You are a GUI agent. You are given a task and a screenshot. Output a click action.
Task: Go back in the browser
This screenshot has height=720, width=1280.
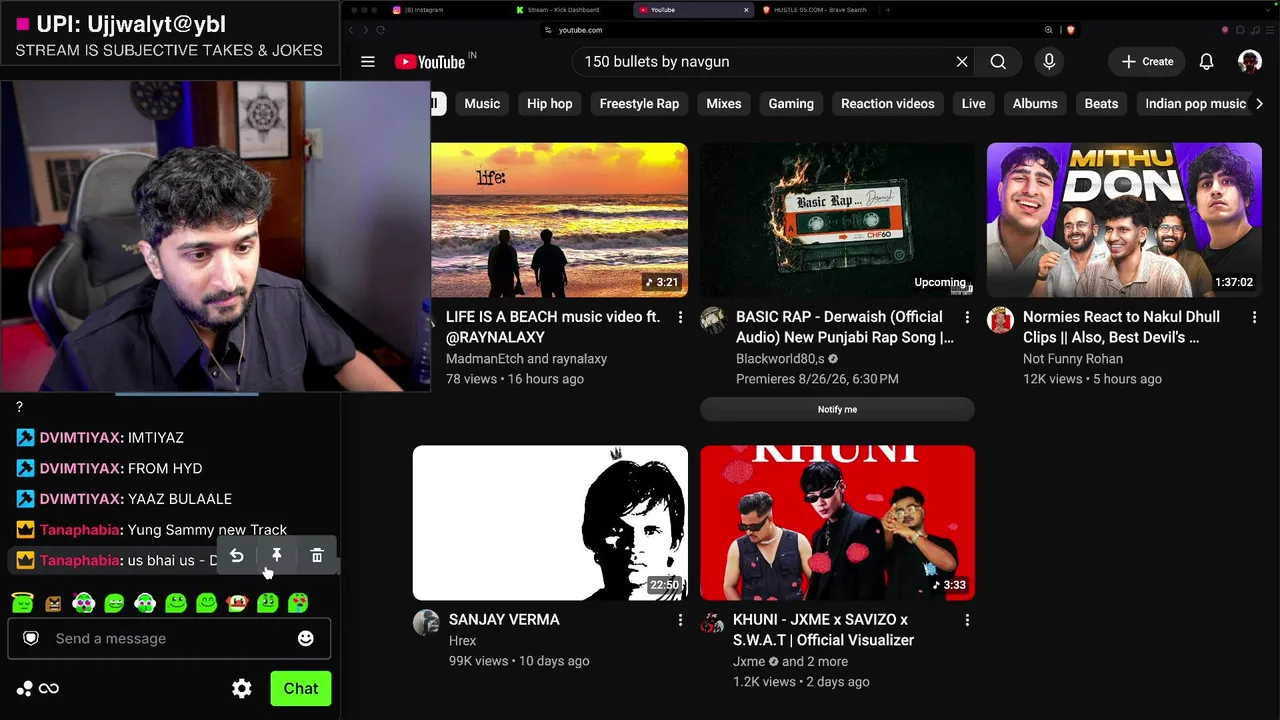(351, 30)
